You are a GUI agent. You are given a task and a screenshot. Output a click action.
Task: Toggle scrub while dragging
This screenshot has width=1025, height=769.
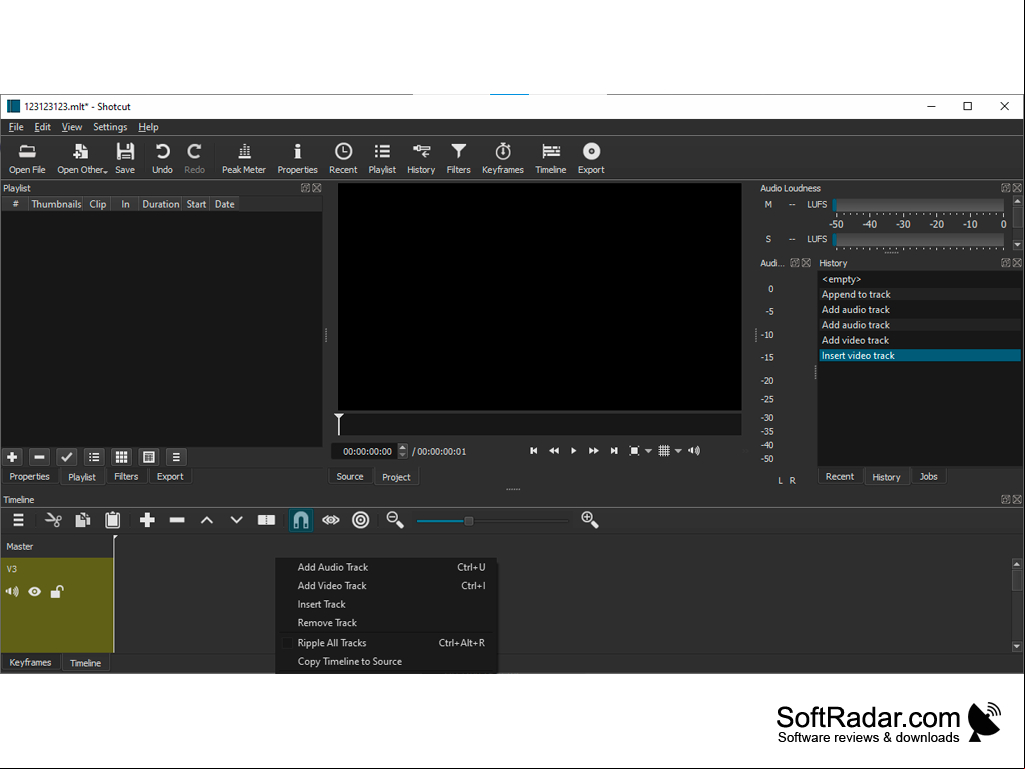tap(331, 521)
